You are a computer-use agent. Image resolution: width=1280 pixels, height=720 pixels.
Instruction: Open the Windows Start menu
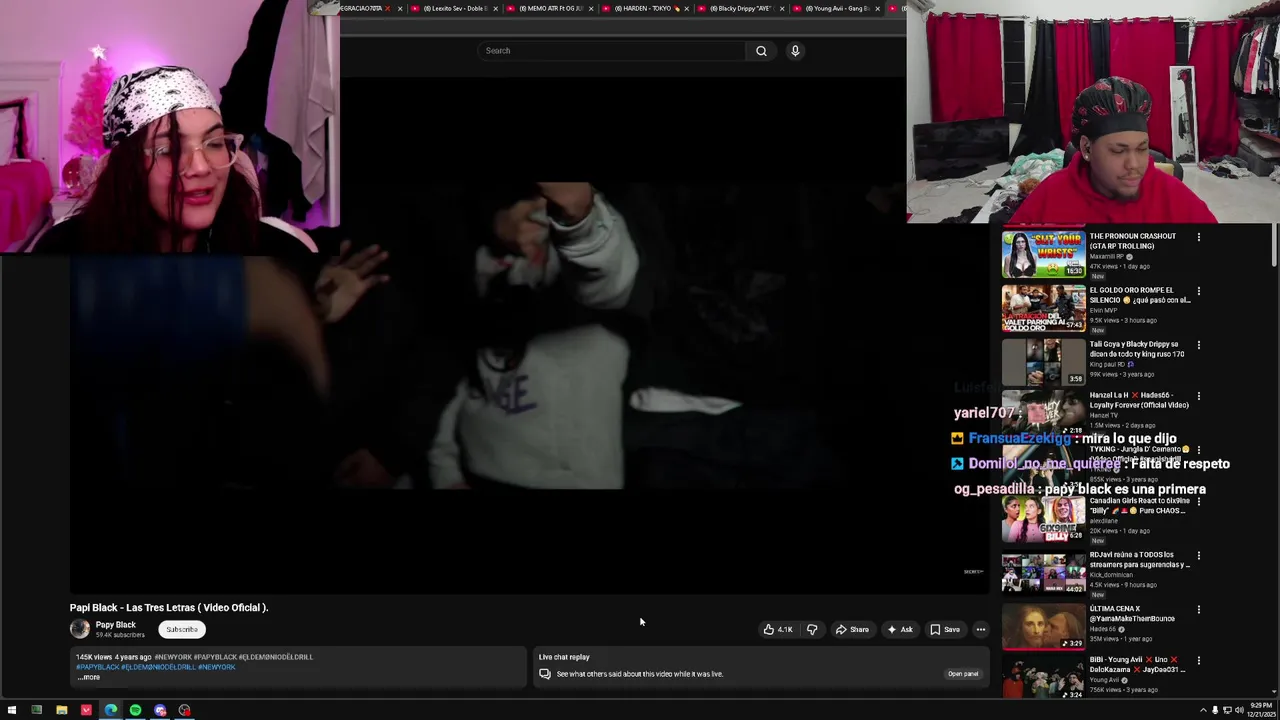[x=12, y=711]
